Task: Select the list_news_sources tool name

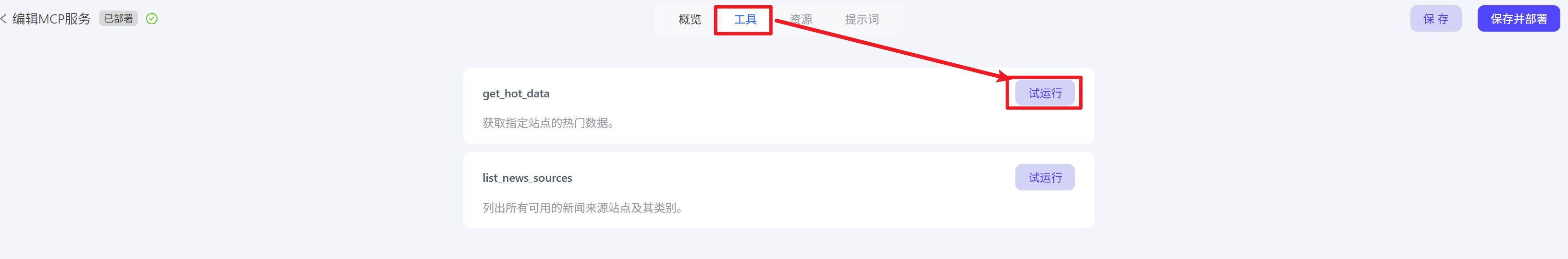Action: coord(527,178)
